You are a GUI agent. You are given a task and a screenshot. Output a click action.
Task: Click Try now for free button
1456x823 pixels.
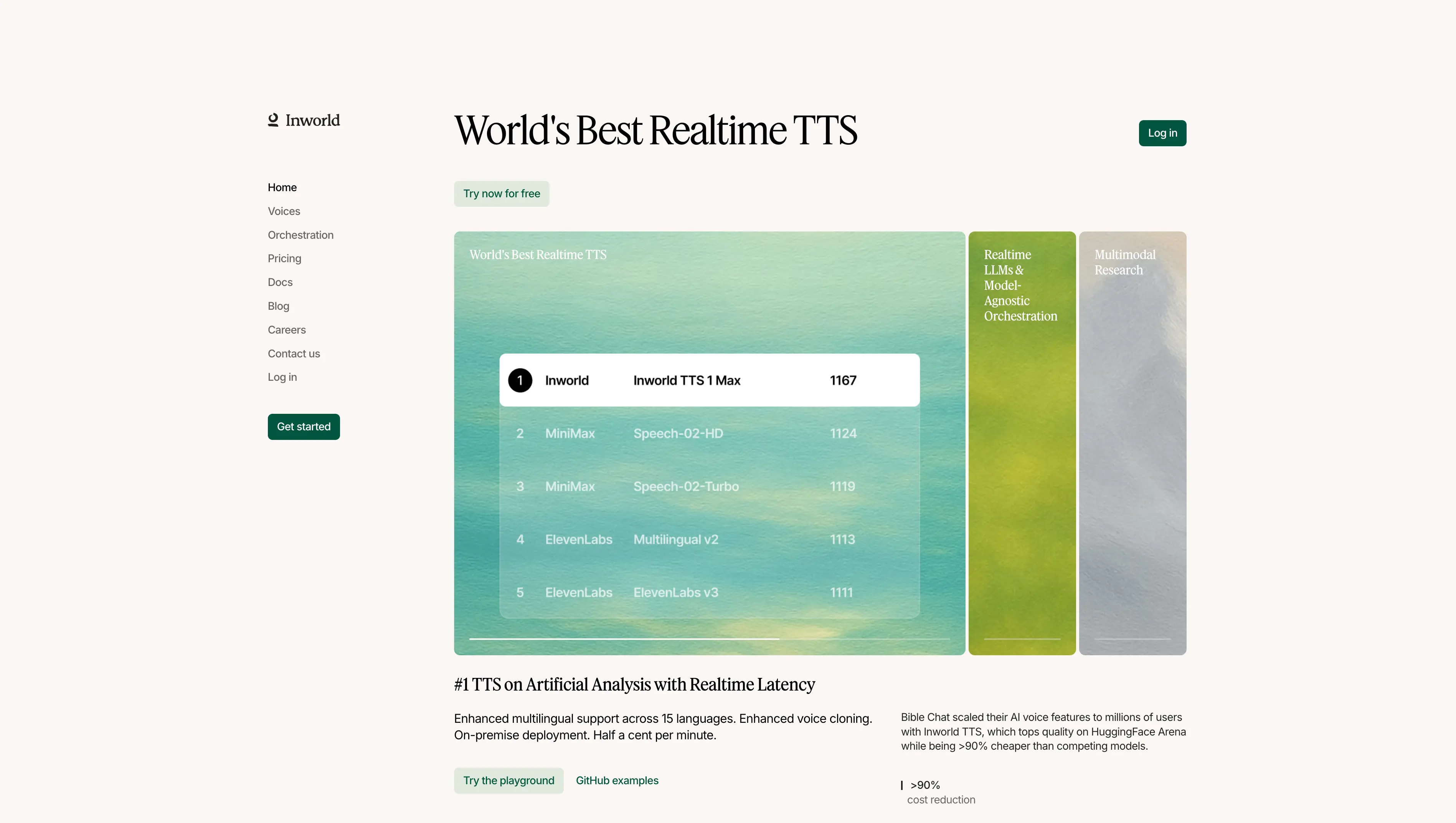[501, 193]
